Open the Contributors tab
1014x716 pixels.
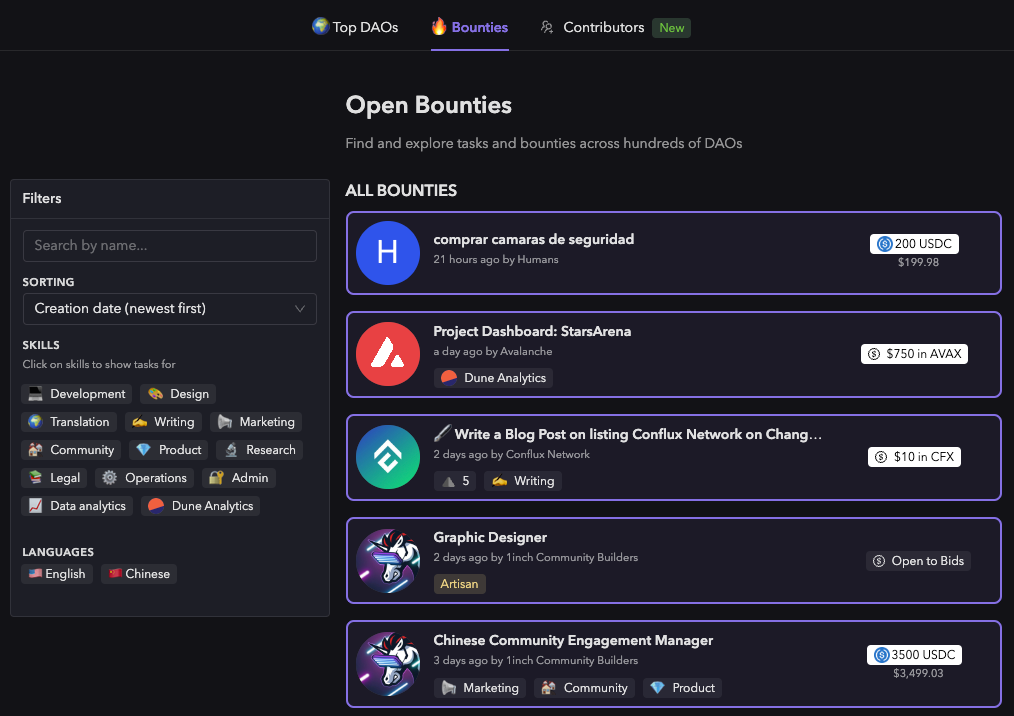pyautogui.click(x=603, y=27)
